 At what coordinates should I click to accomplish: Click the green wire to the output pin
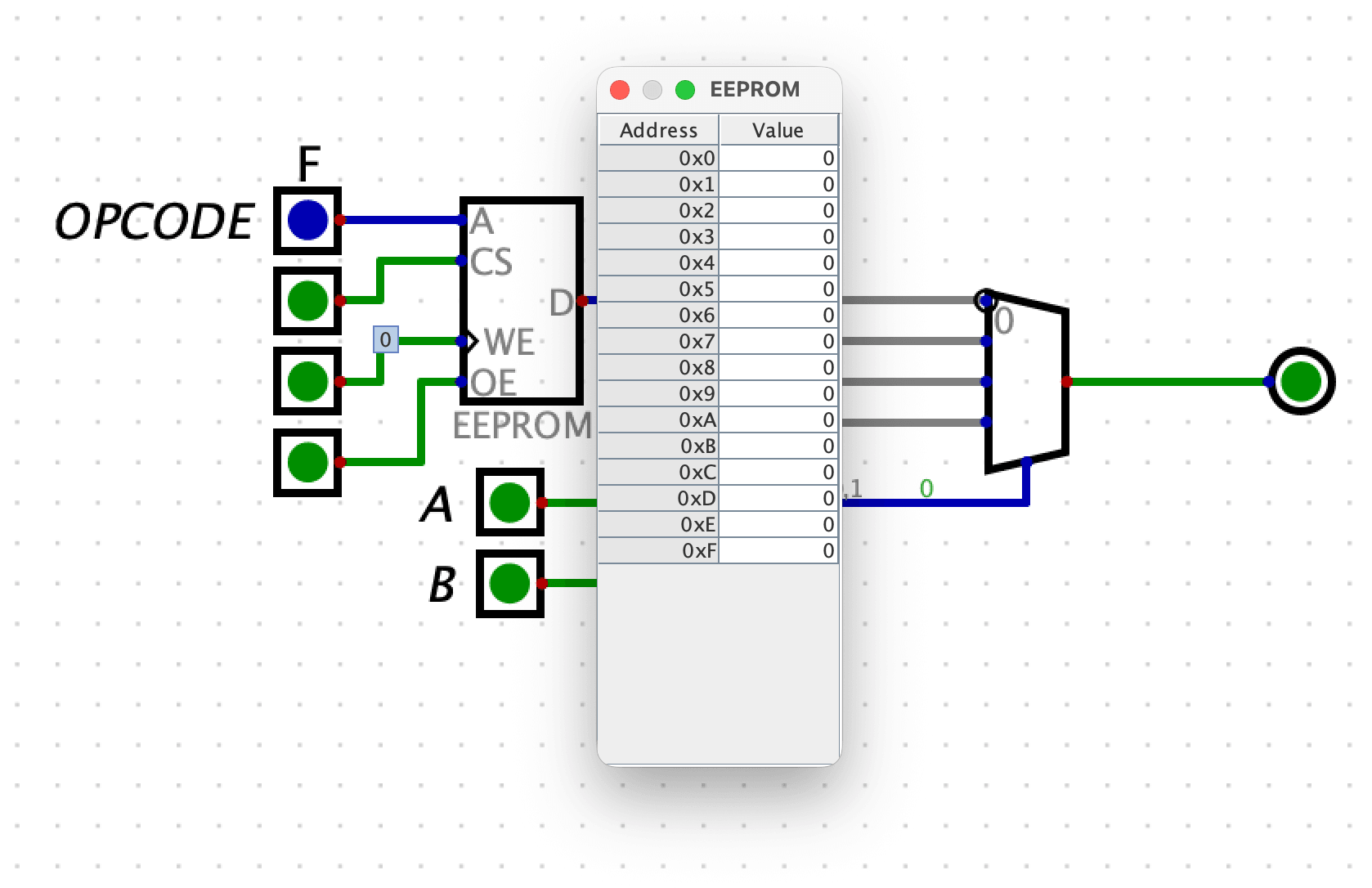point(1168,381)
